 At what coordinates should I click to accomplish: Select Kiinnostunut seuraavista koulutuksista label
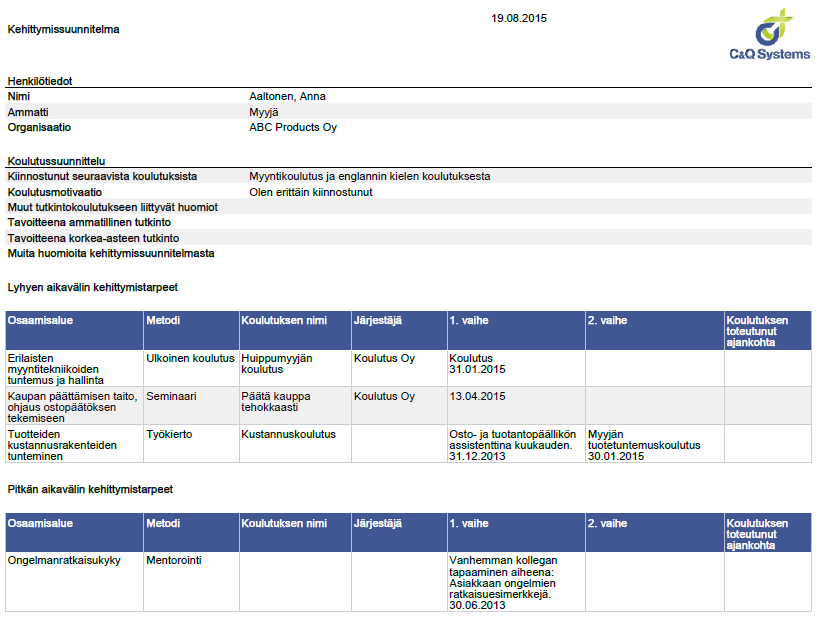pos(102,176)
